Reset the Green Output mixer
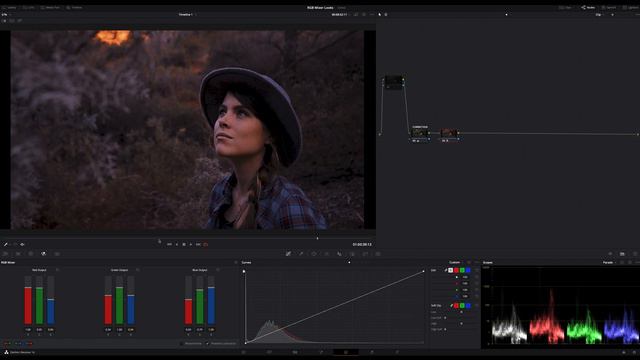The width and height of the screenshot is (640, 360). [x=138, y=270]
